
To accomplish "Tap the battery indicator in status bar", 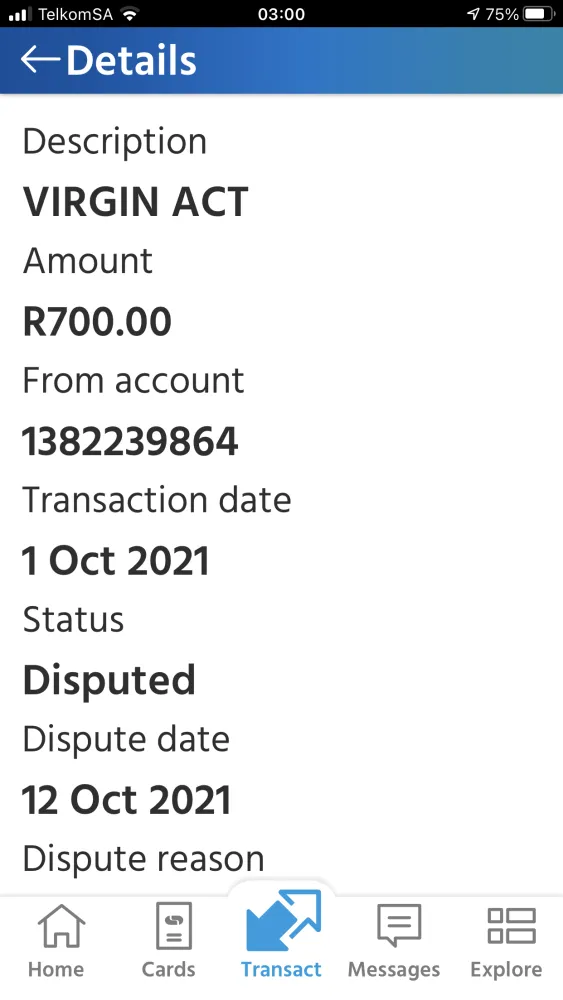I will click(539, 13).
